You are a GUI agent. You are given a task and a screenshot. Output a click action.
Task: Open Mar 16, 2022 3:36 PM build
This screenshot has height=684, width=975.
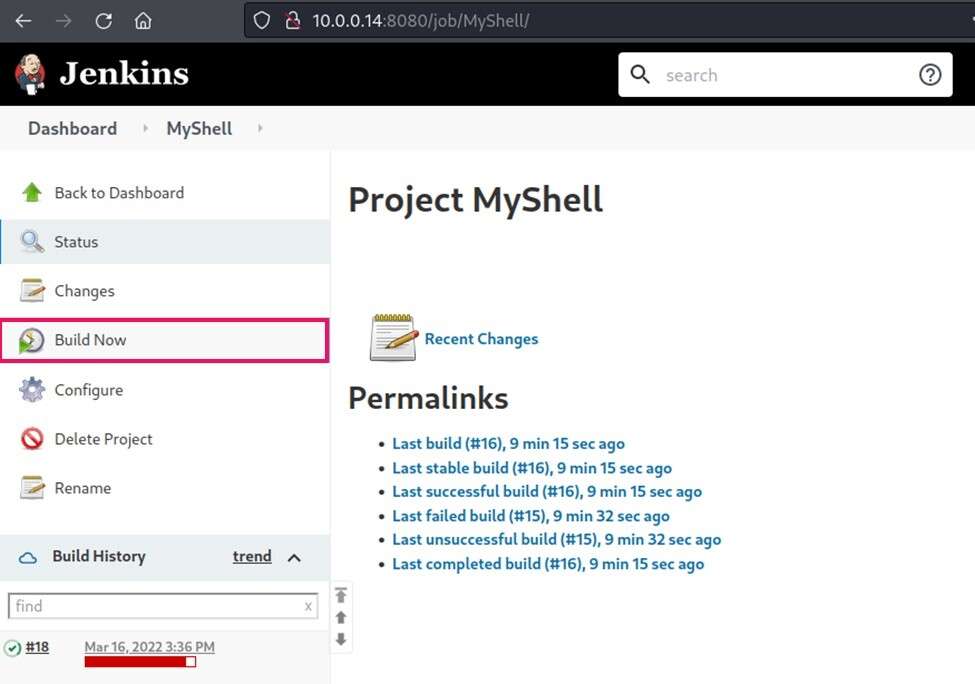pos(149,647)
